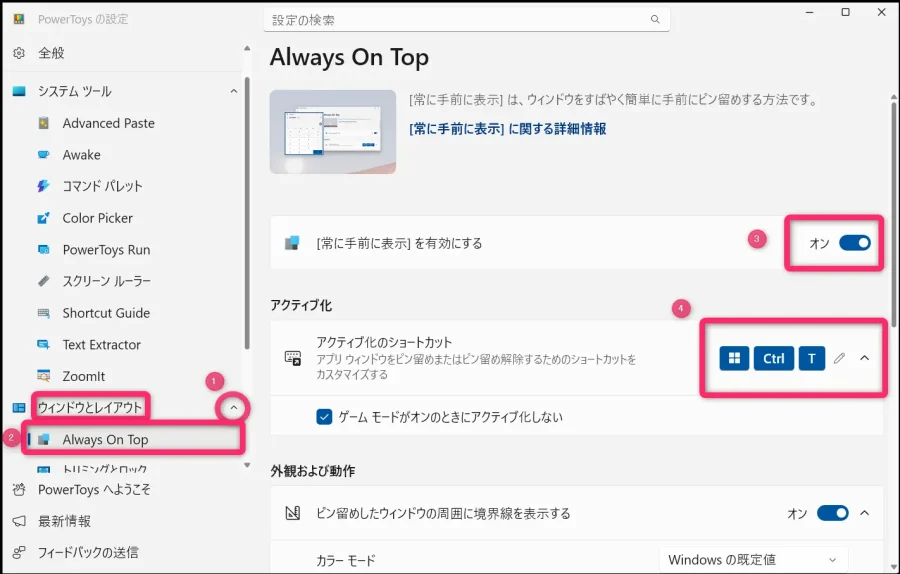Viewport: 900px width, 574px height.
Task: Collapse the アクティブ化のショートカット chevron
Action: pyautogui.click(x=864, y=358)
